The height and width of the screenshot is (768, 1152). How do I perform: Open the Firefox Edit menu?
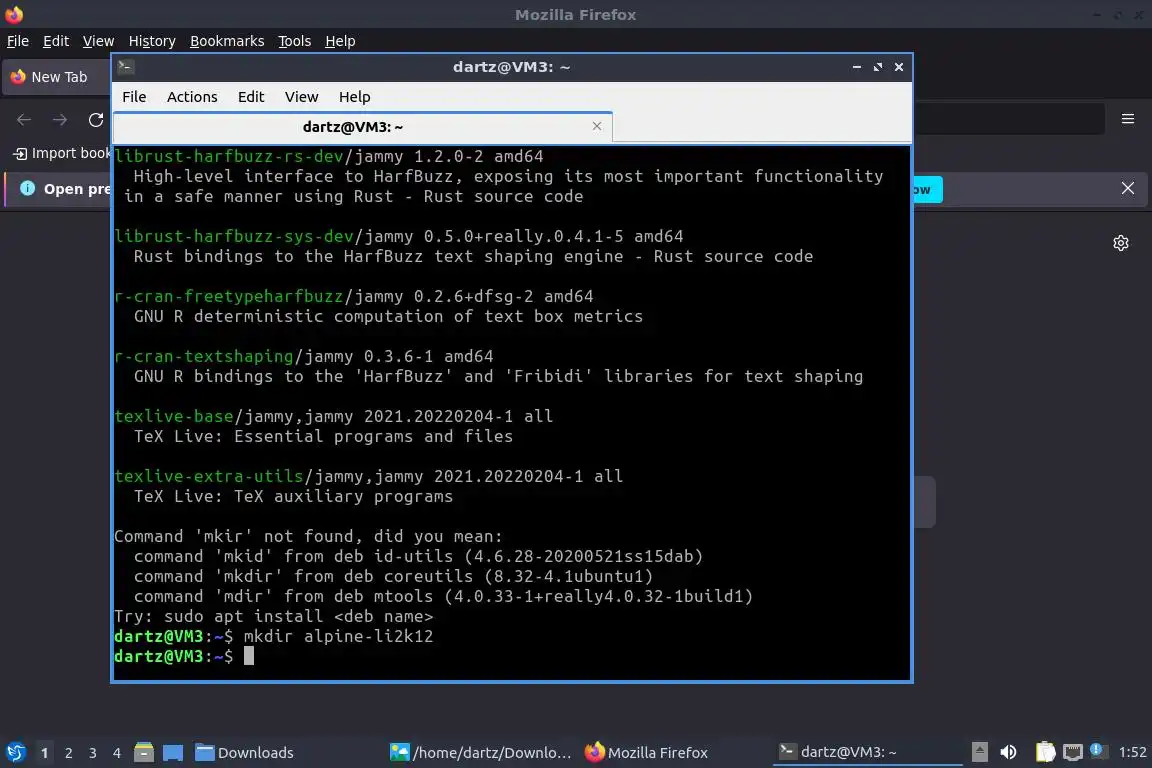(x=56, y=41)
